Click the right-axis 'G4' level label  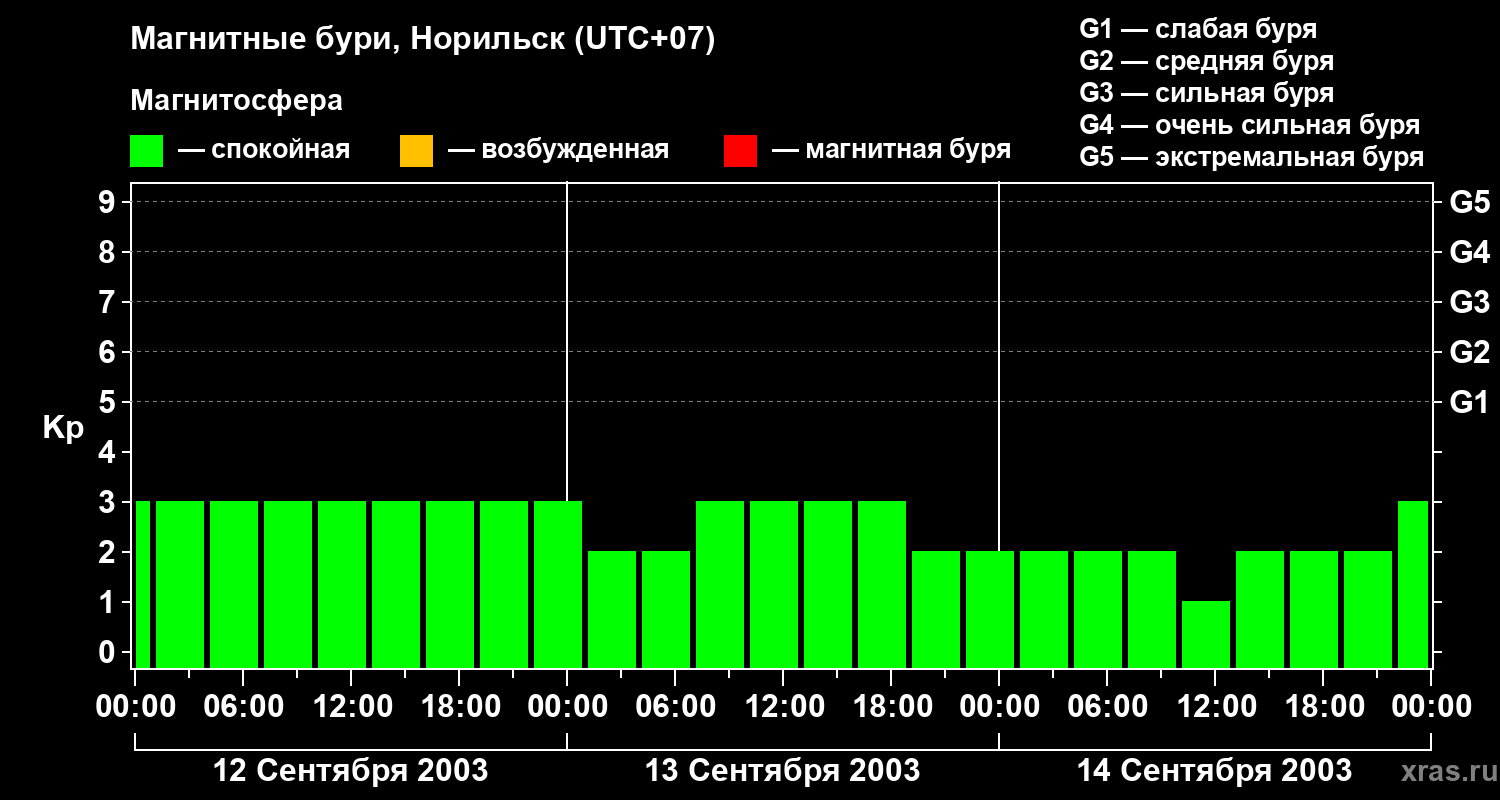pyautogui.click(x=1470, y=252)
